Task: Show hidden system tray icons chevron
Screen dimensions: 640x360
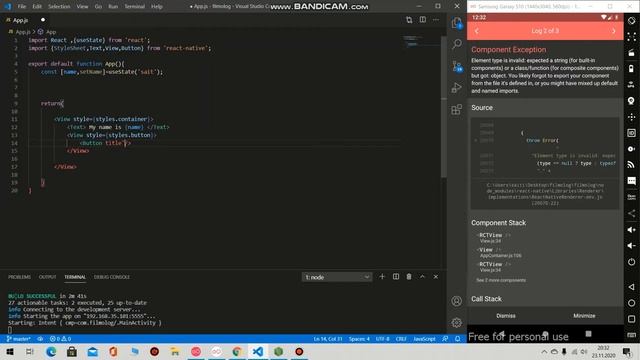Action: (544, 351)
